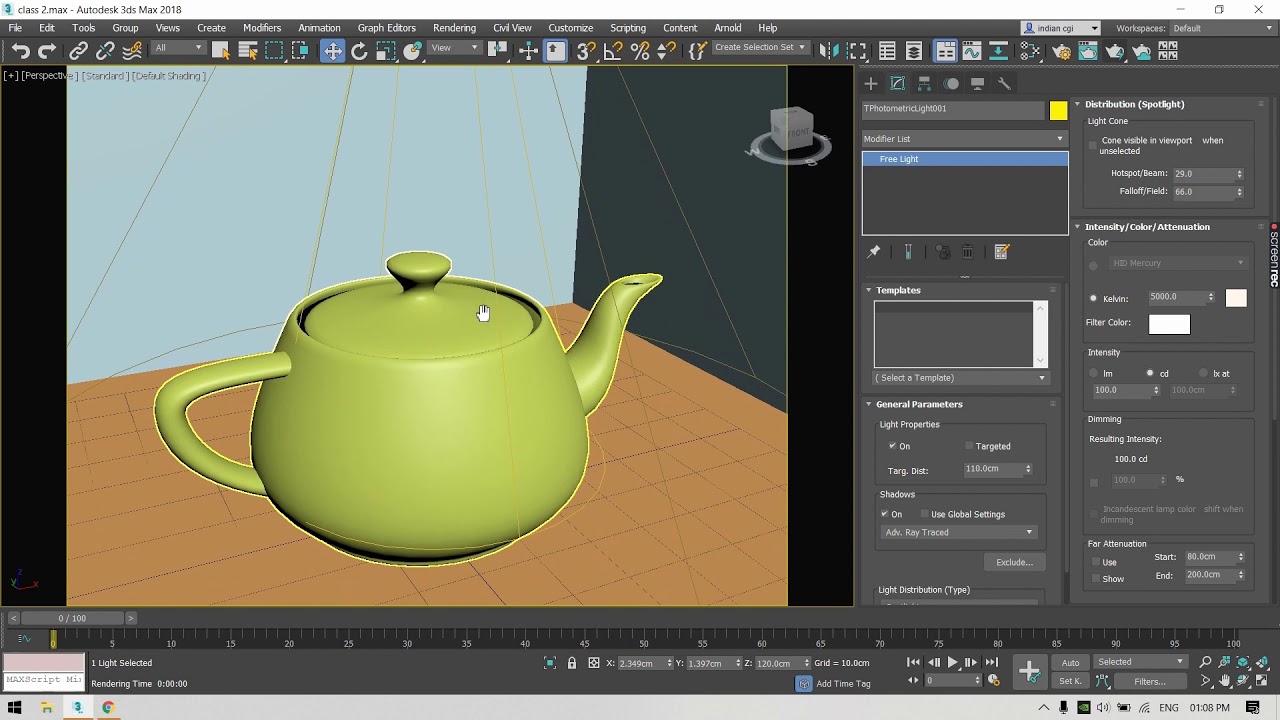Switch to the Create panel plus icon

tap(871, 84)
